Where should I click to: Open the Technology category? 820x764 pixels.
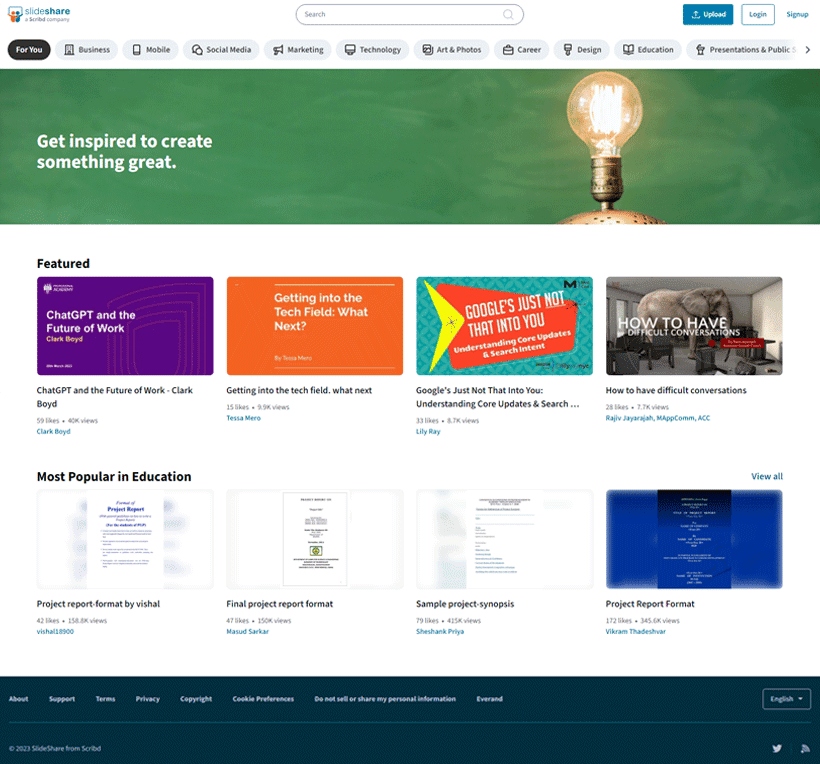point(373,50)
